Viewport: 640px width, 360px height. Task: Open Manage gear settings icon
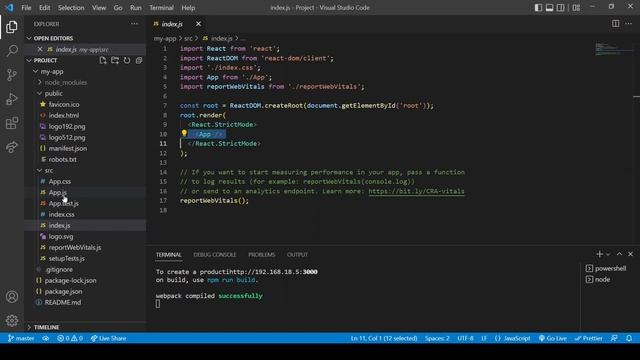tap(12, 320)
